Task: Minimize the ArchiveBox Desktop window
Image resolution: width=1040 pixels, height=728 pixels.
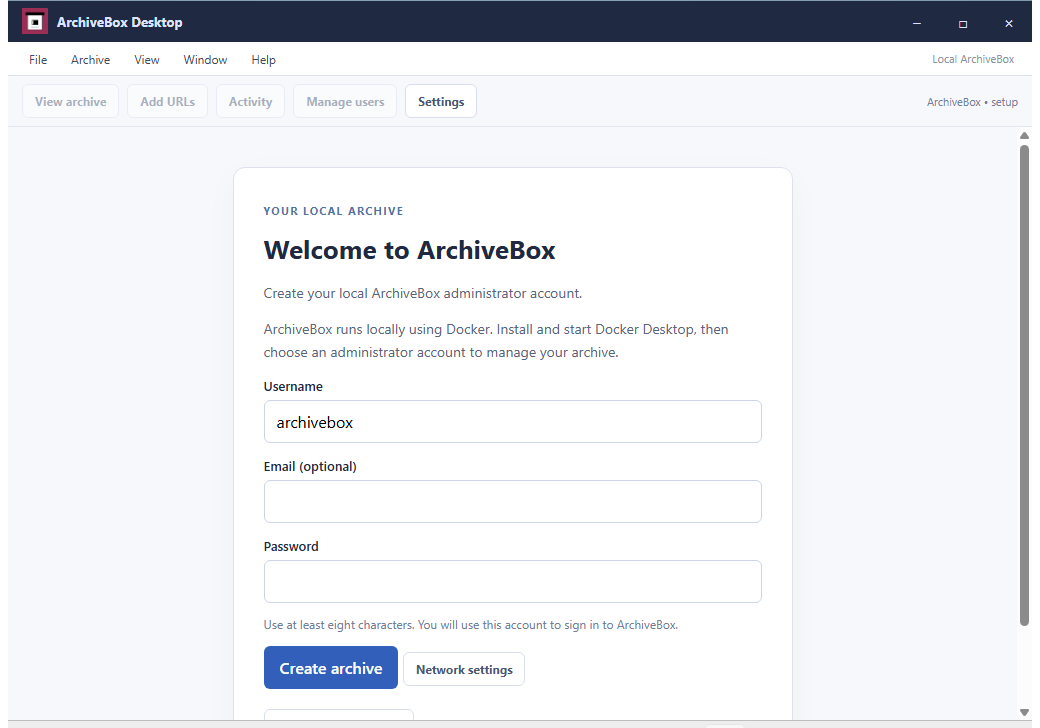Action: tap(917, 23)
